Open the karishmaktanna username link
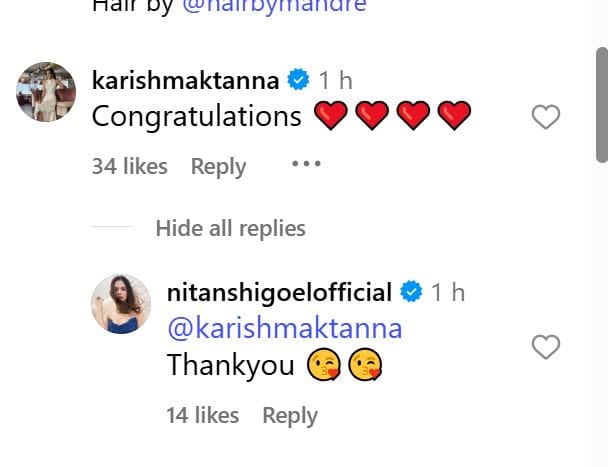Image resolution: width=608 pixels, height=467 pixels. (185, 80)
